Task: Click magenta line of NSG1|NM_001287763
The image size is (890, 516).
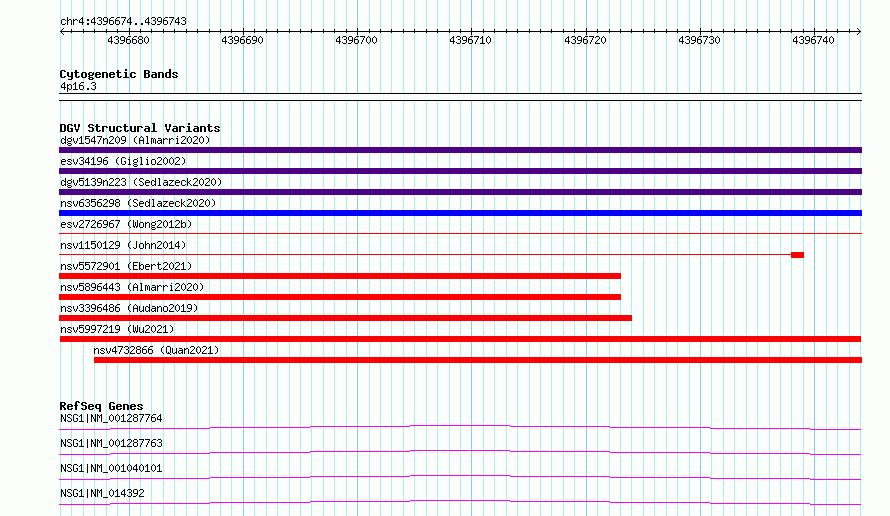Action: pos(460,451)
